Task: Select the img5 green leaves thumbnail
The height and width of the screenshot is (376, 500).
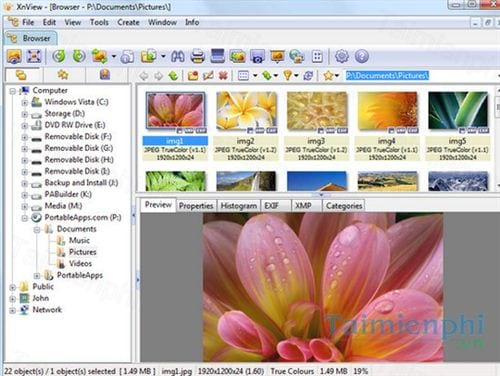Action: point(458,111)
